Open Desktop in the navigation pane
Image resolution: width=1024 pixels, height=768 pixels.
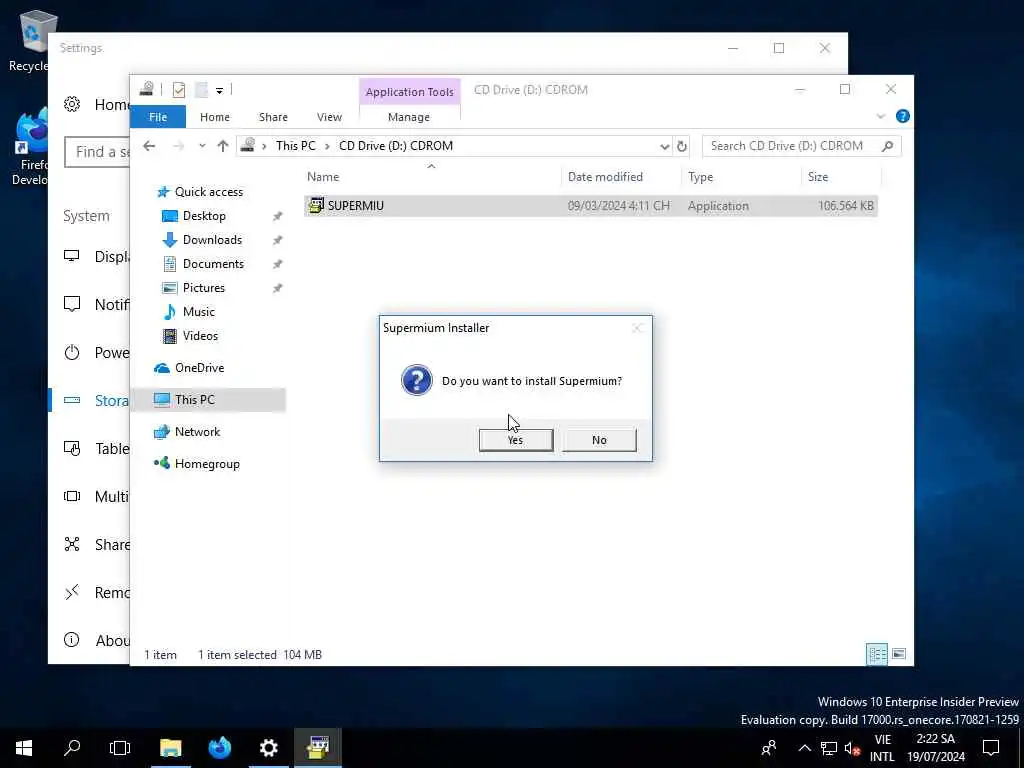pos(204,216)
